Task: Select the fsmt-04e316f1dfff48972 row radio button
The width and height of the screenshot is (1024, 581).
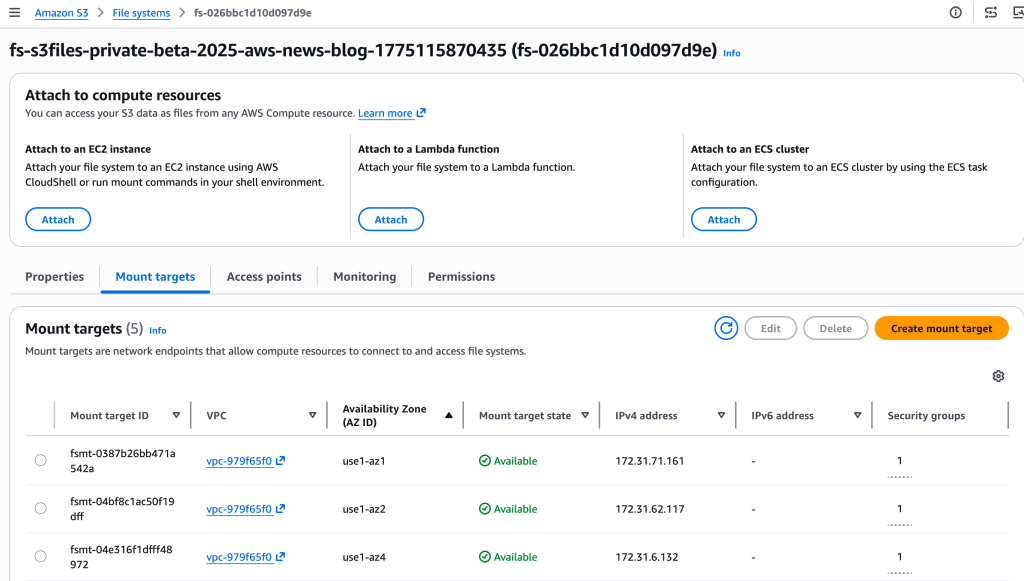Action: click(x=40, y=556)
